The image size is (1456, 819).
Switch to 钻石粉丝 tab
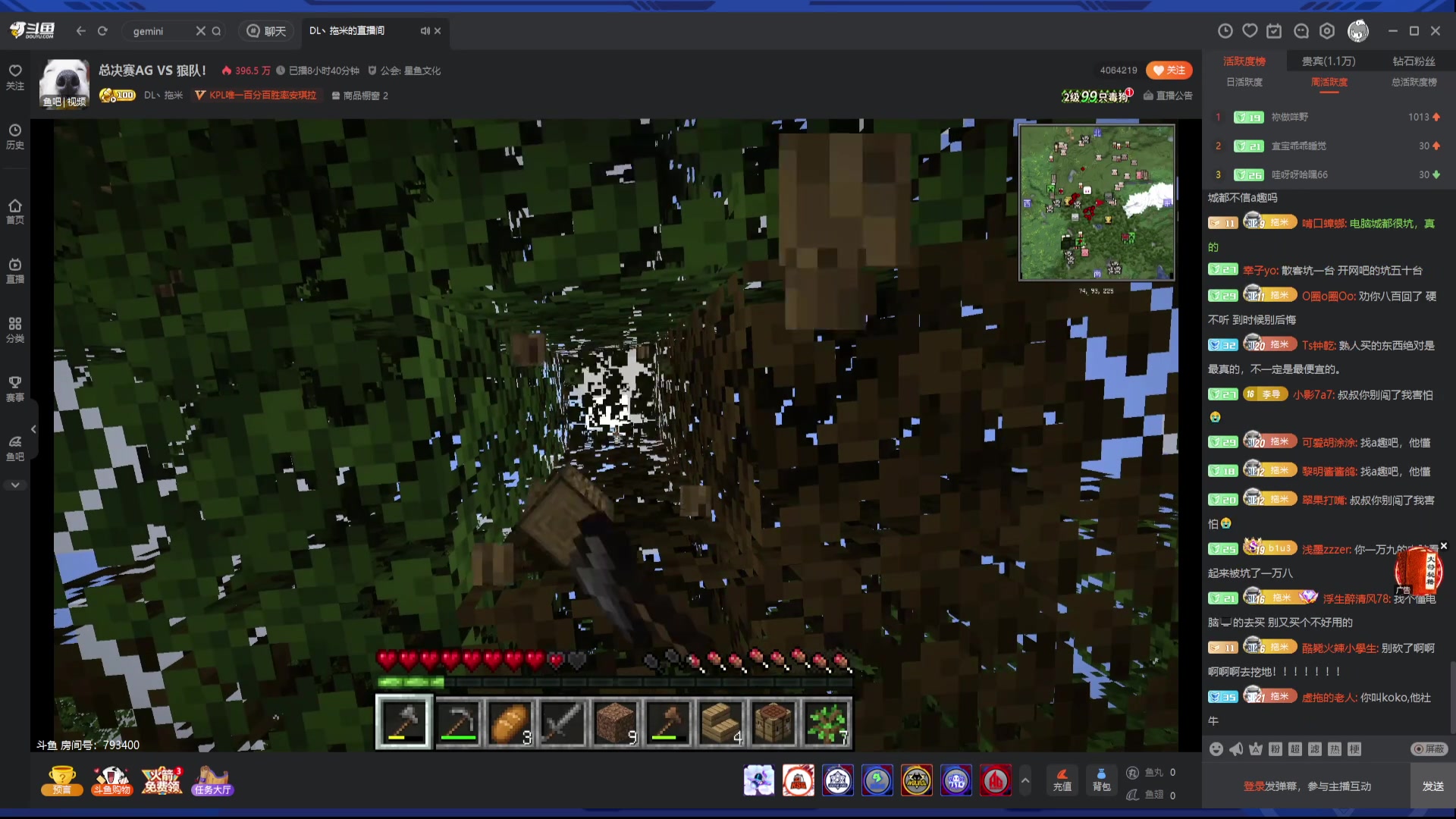pos(1414,61)
